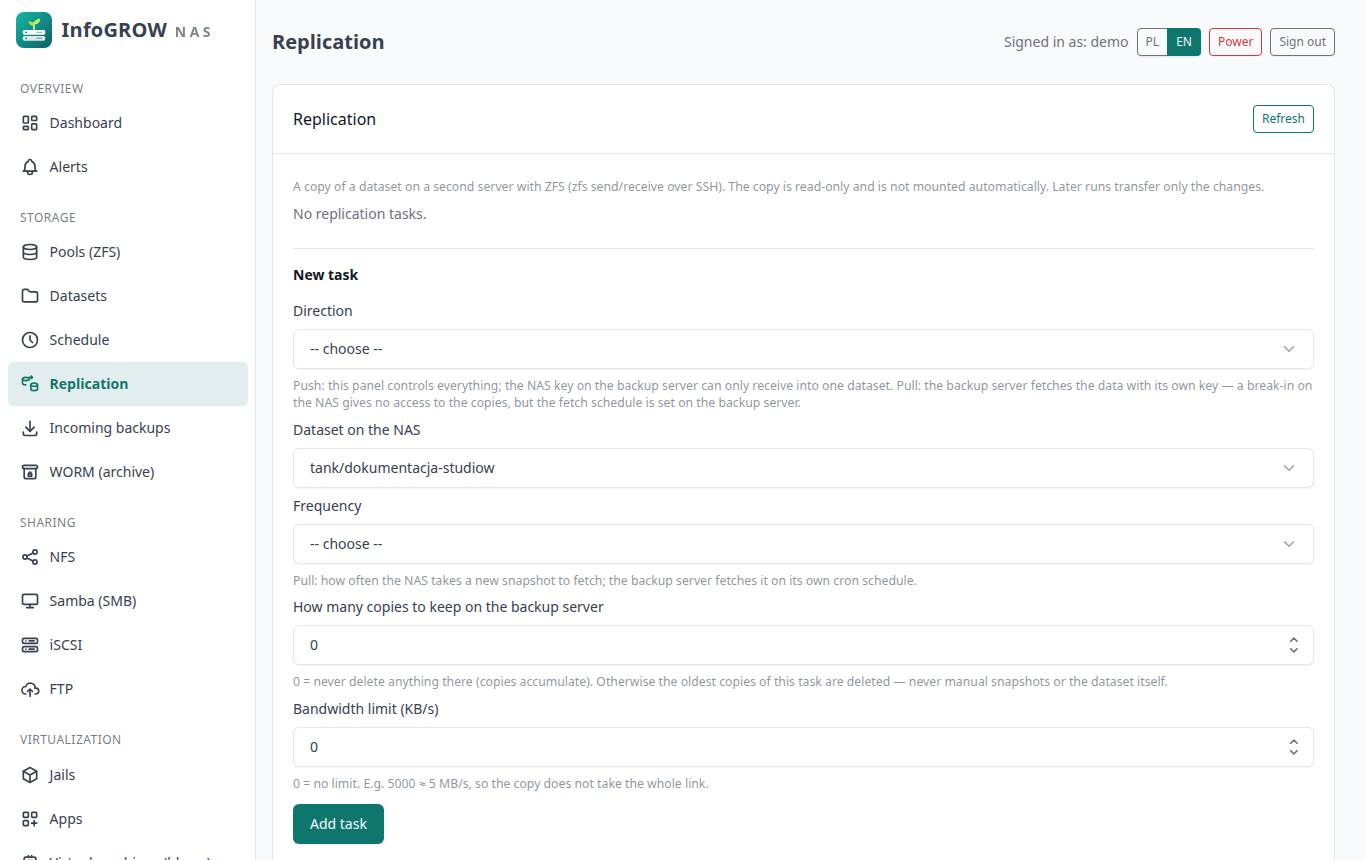The image size is (1366, 860).
Task: Switch language to EN
Action: pos(1184,42)
